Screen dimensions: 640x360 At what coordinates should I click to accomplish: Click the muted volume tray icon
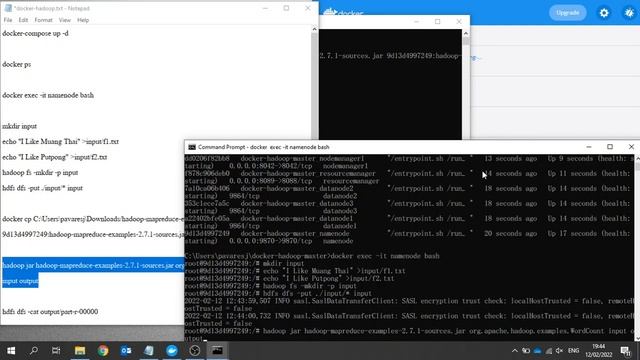pos(560,351)
